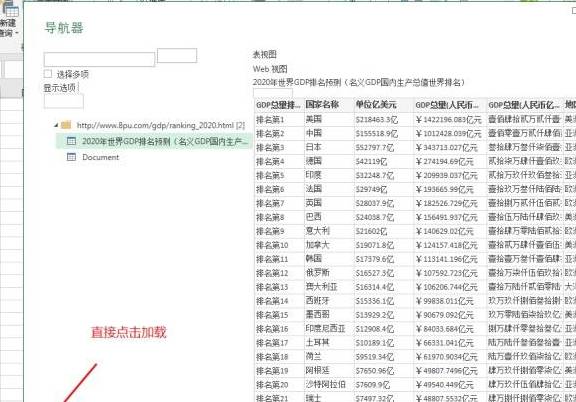
Task: Click the small box right of the search field
Action: (x=177, y=55)
